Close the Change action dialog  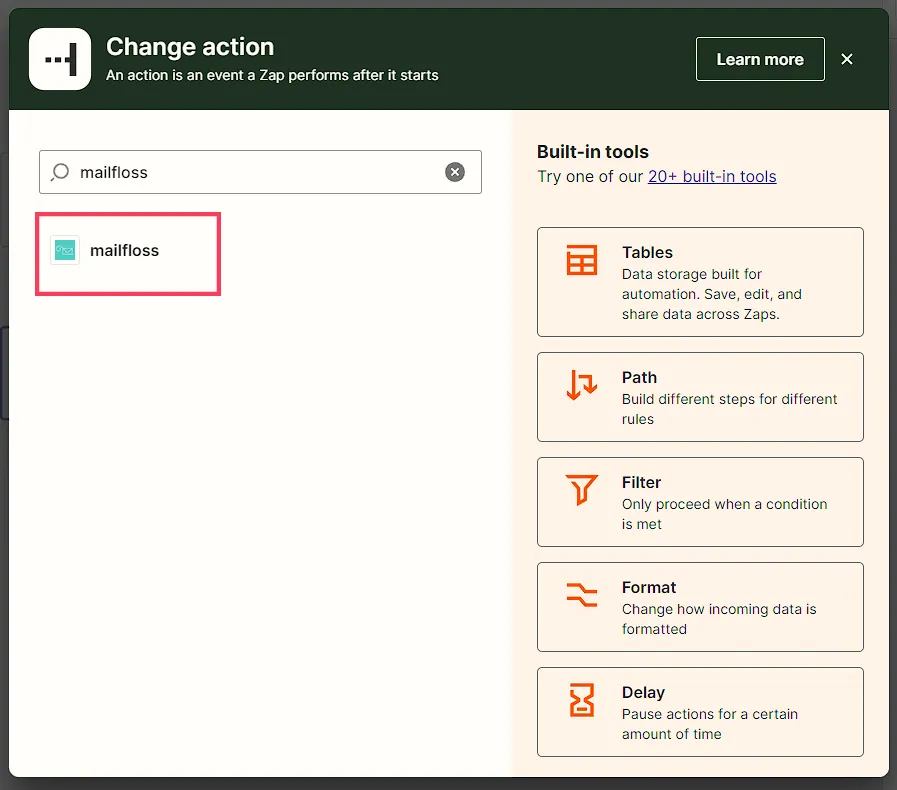point(847,59)
